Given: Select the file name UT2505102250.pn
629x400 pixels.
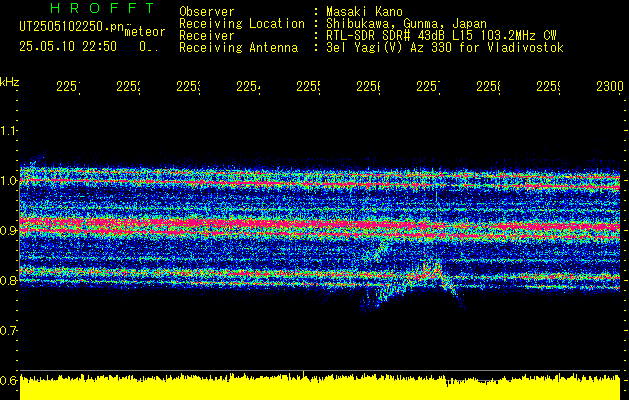Looking at the screenshot, I should 72,26.
